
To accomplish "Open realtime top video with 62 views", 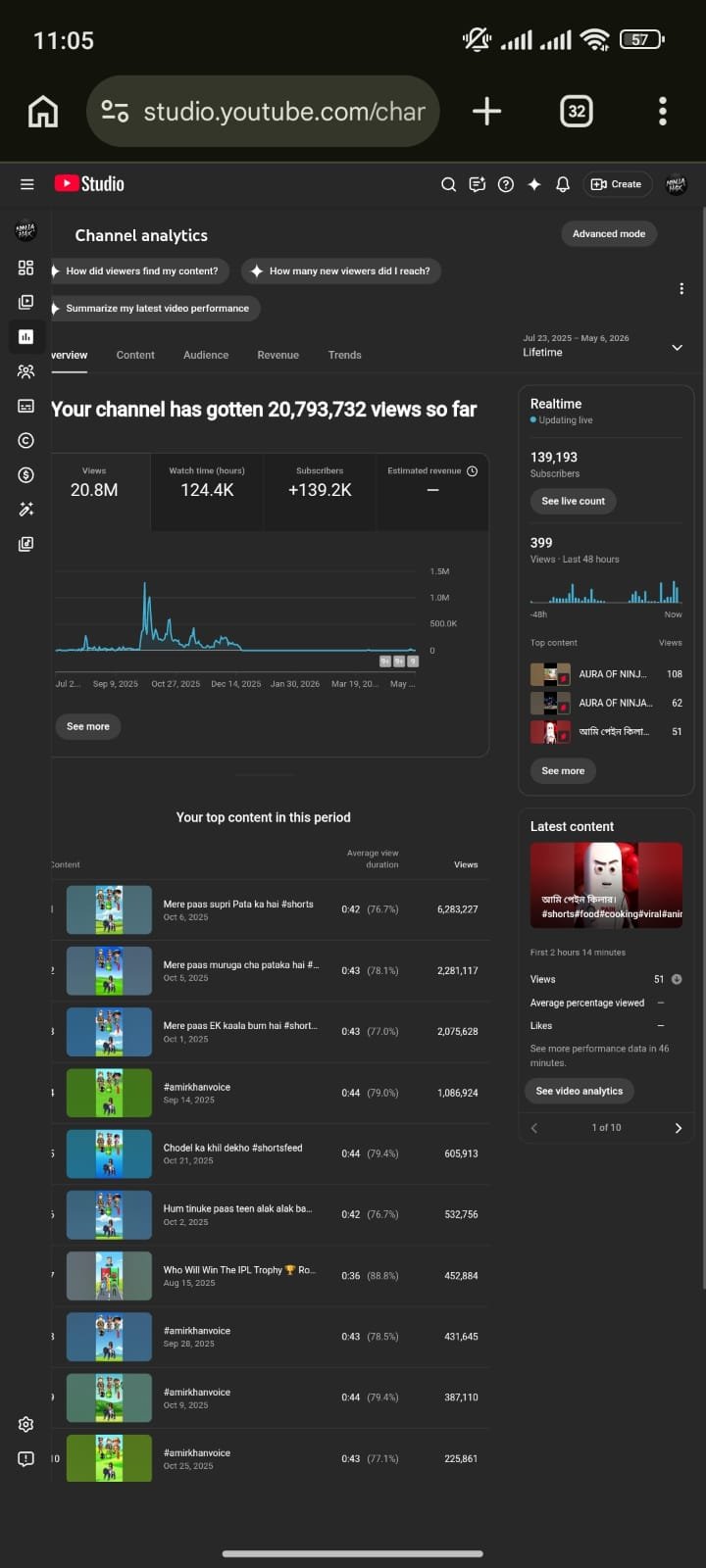I will [606, 703].
